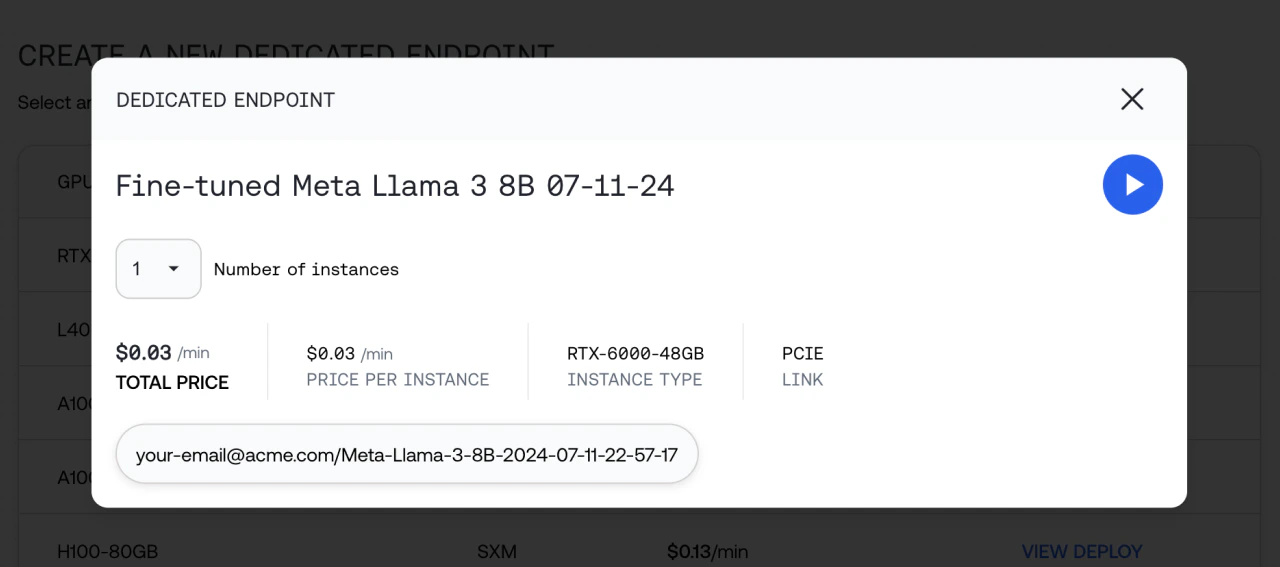1280x567 pixels.
Task: Click the endpoint name pill with your-email@acme.com
Action: (406, 455)
